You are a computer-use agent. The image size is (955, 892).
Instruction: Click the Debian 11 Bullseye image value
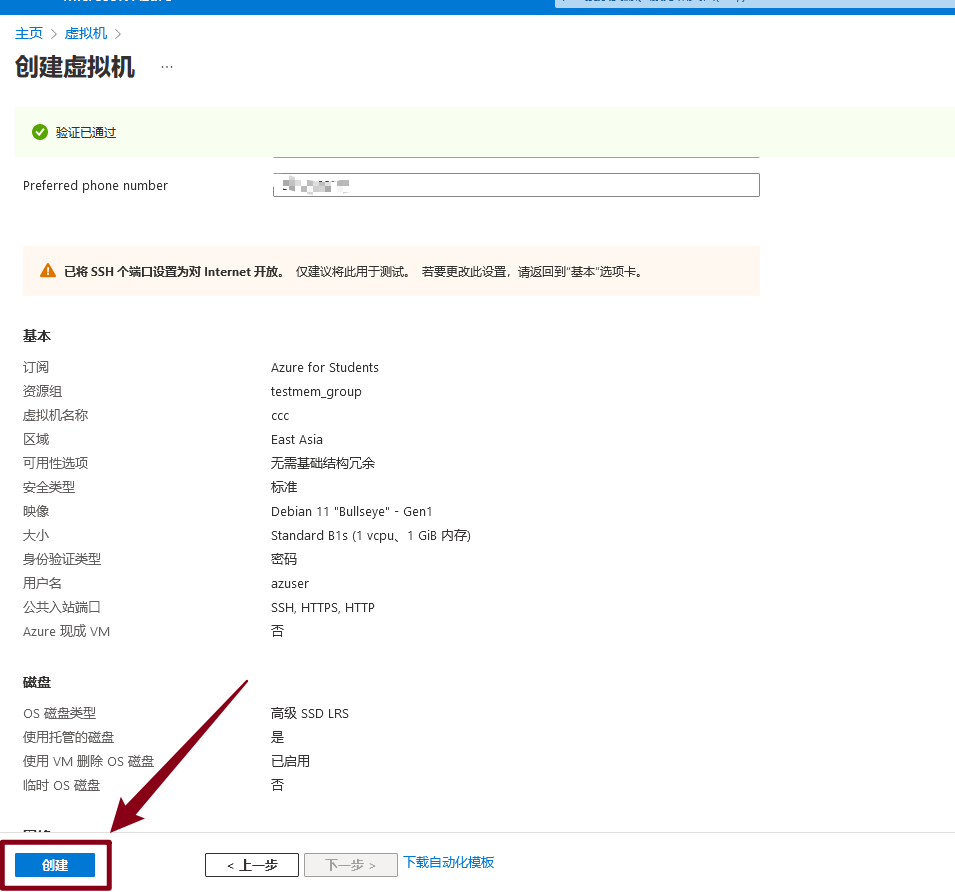tap(351, 511)
